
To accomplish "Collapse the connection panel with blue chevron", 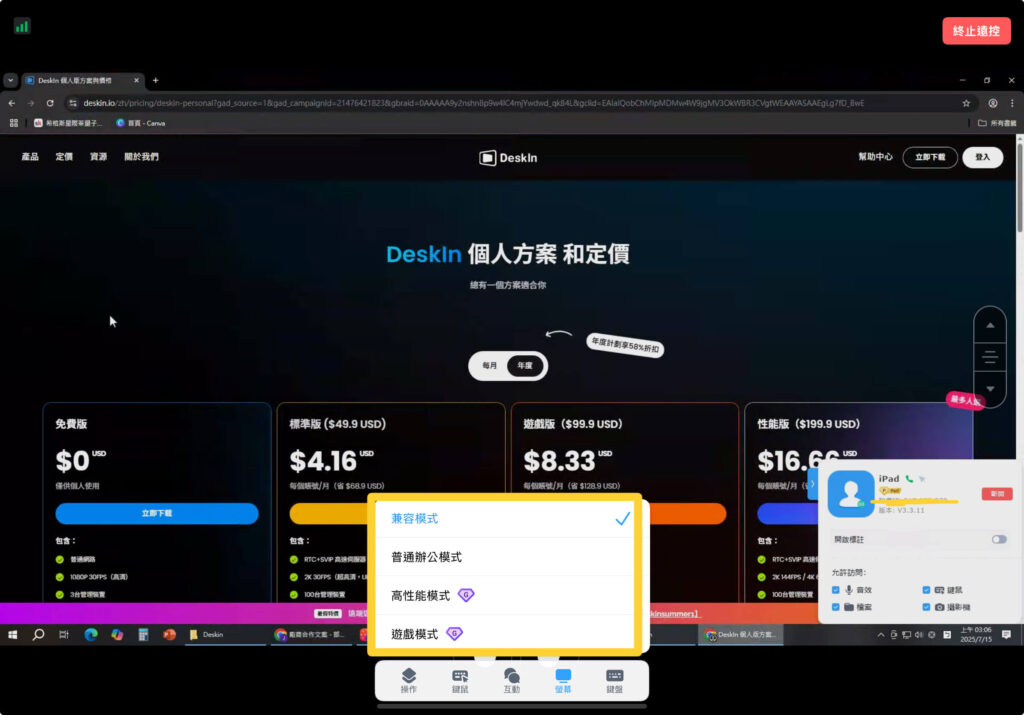I will pyautogui.click(x=813, y=484).
